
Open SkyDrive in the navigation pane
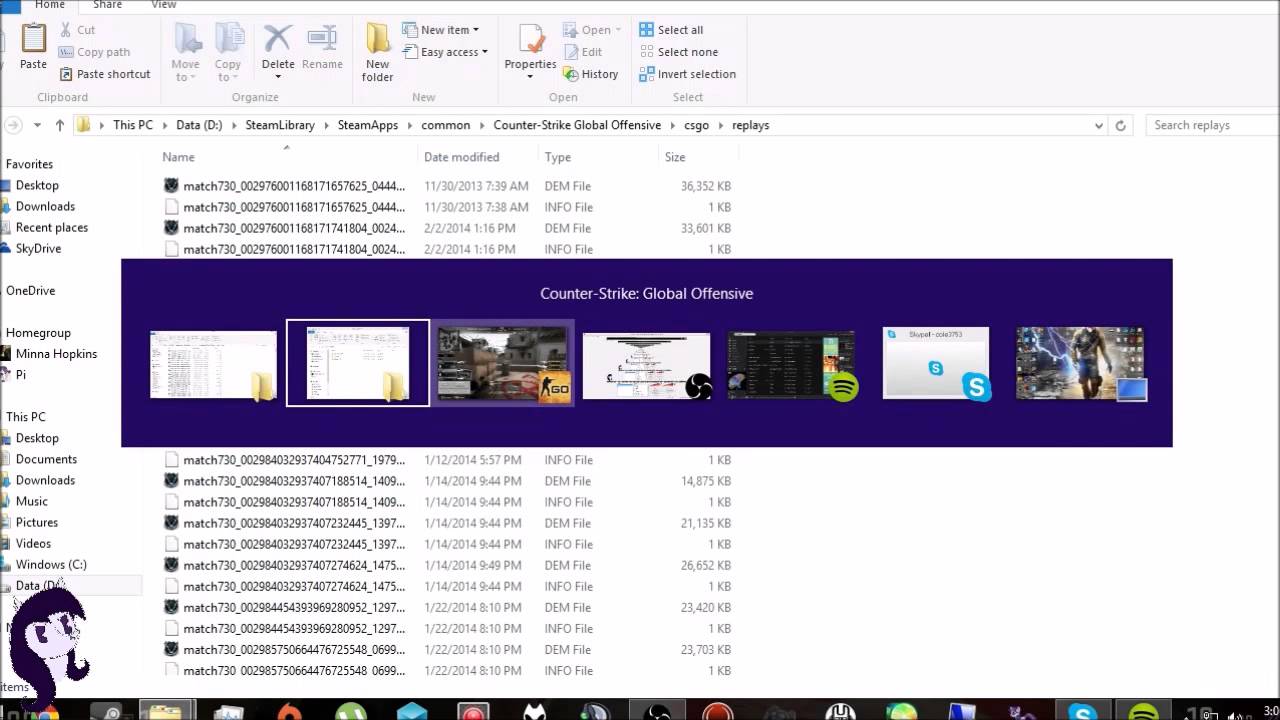point(38,248)
